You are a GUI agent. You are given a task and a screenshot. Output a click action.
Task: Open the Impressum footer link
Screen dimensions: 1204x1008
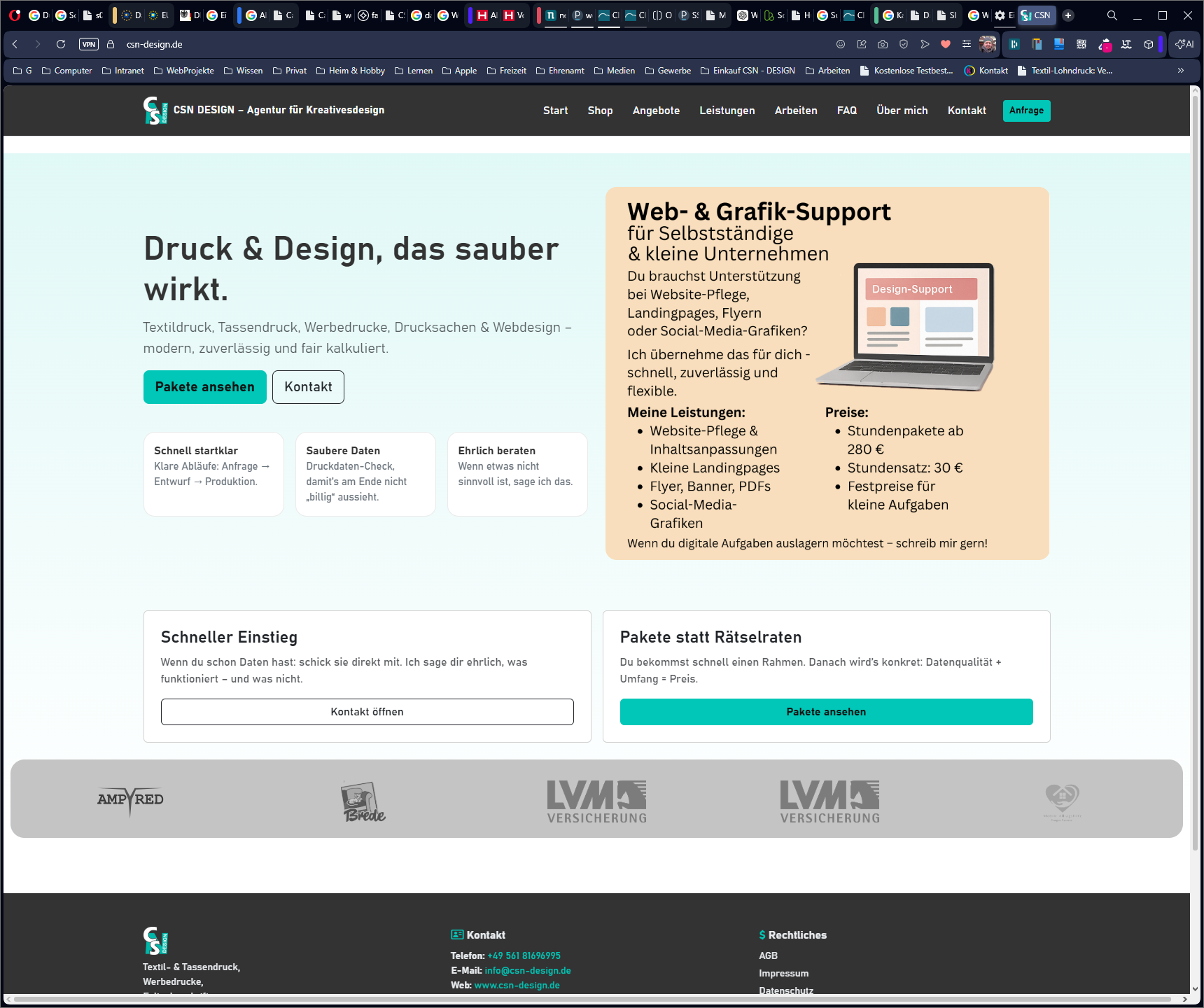click(x=783, y=973)
